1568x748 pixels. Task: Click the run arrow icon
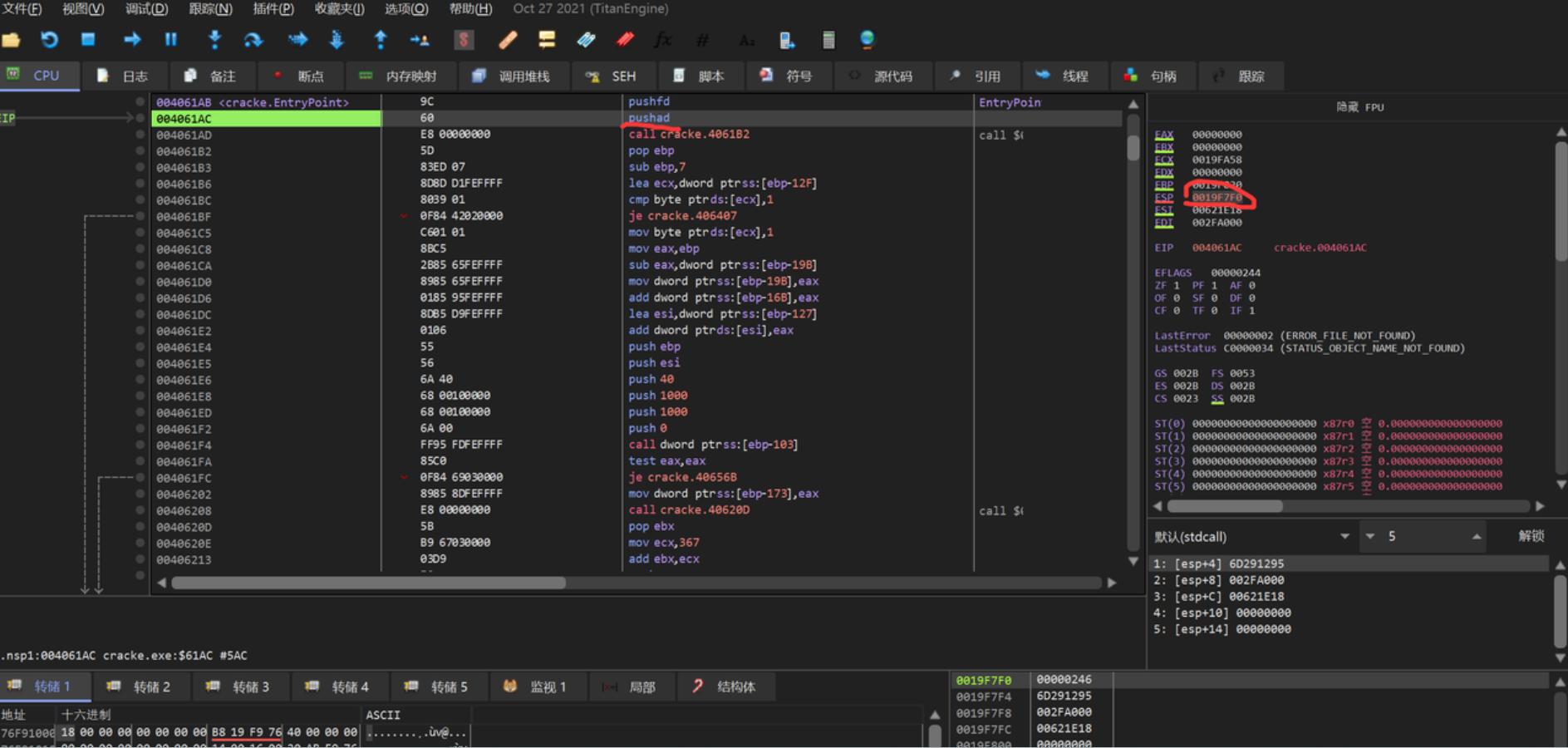(132, 39)
